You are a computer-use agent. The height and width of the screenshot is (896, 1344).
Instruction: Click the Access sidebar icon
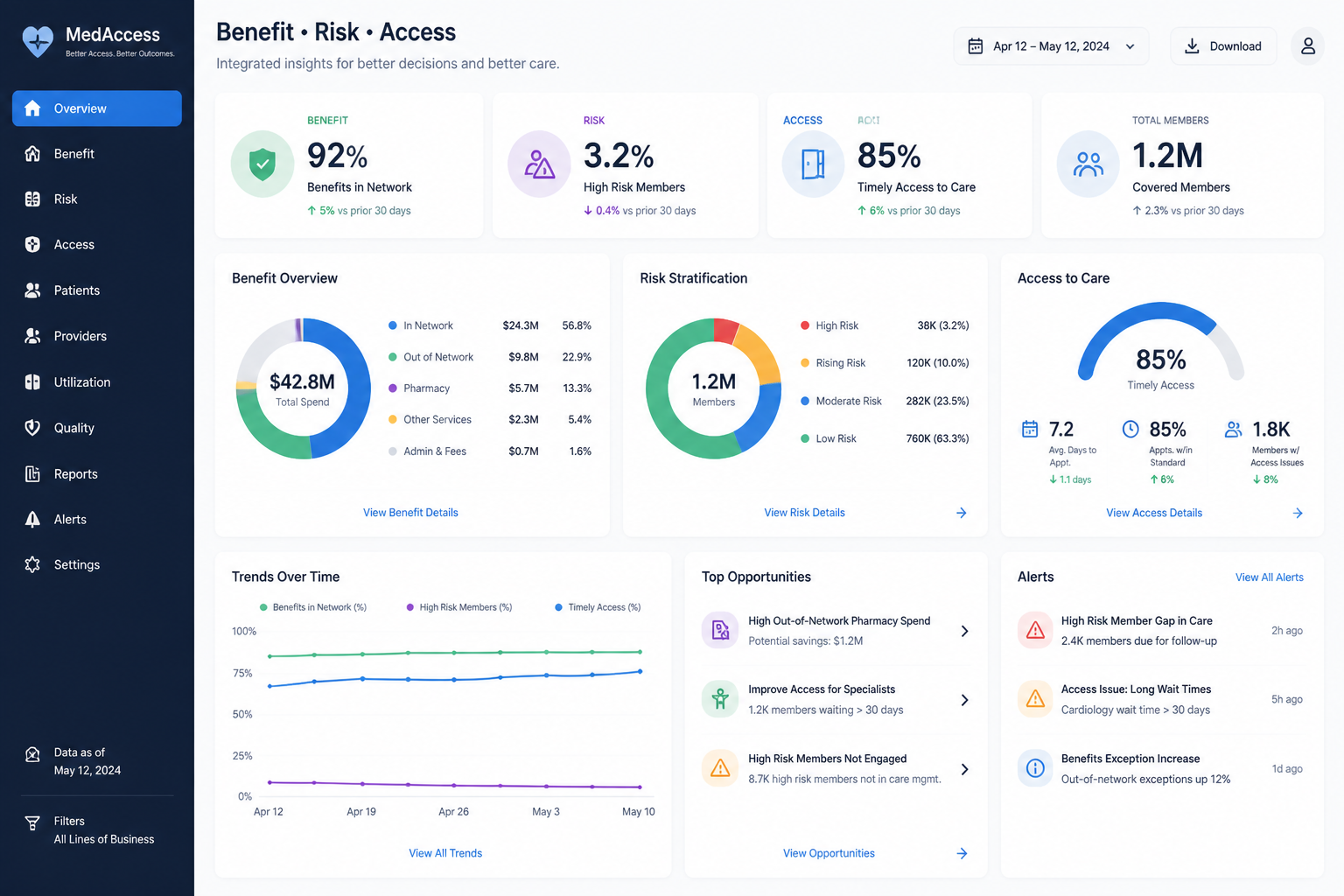tap(32, 245)
